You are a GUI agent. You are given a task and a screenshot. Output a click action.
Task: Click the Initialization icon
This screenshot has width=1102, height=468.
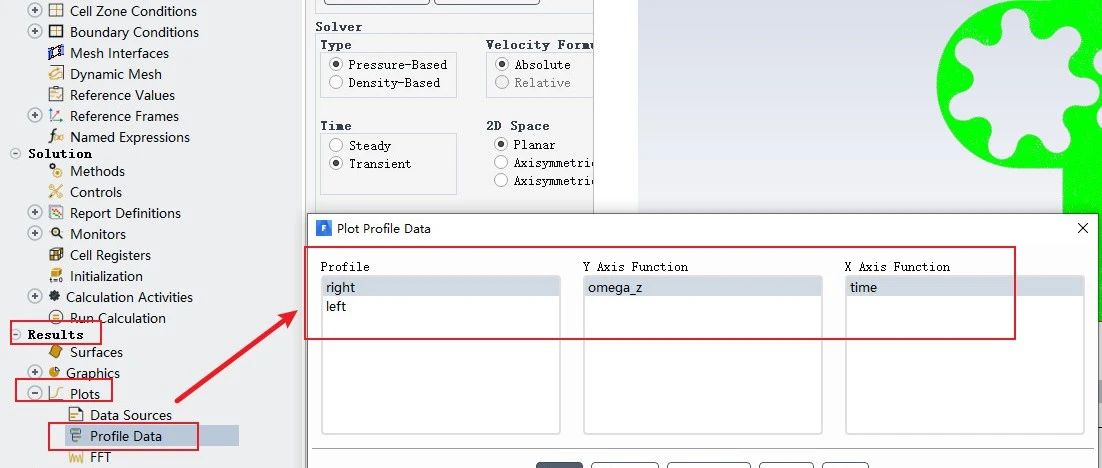click(56, 276)
